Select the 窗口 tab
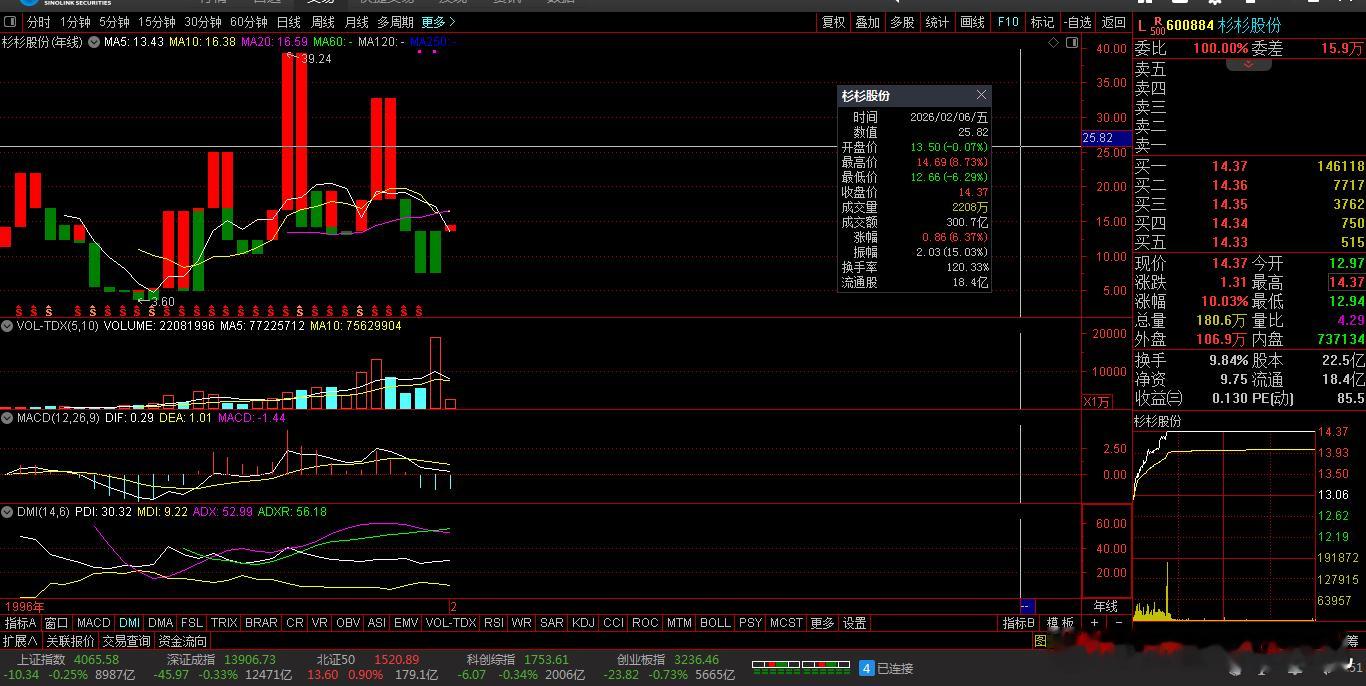The width and height of the screenshot is (1366, 686). (56, 623)
